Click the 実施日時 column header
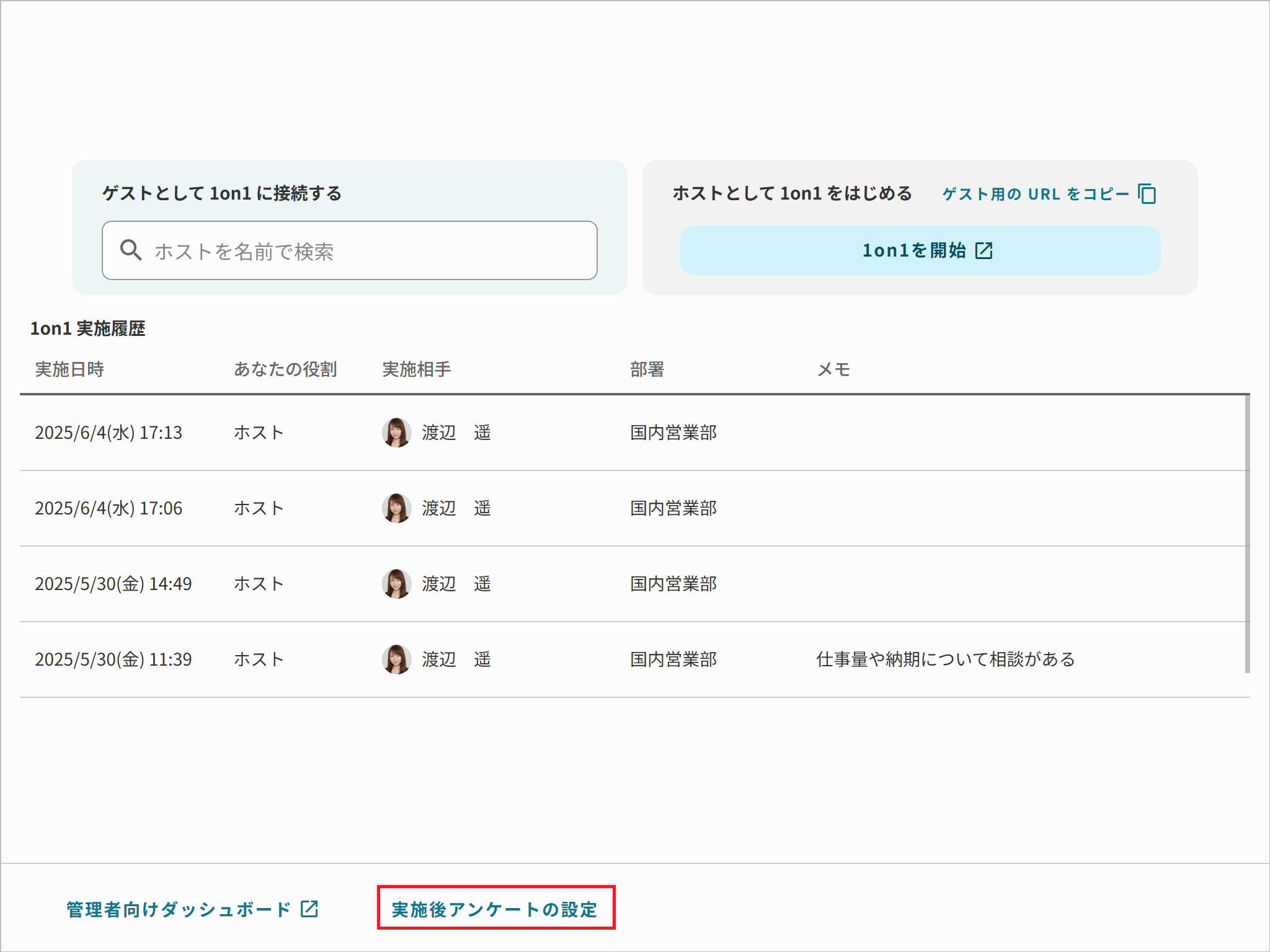This screenshot has width=1270, height=952. pos(69,369)
